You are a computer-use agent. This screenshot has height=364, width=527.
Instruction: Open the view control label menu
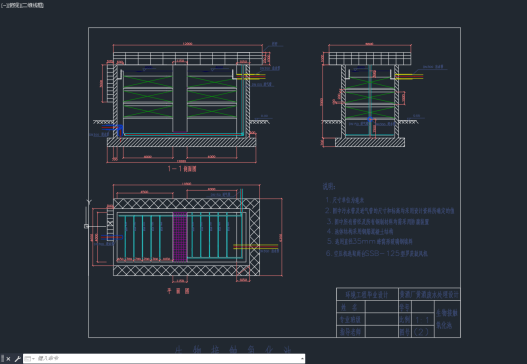point(13,5)
